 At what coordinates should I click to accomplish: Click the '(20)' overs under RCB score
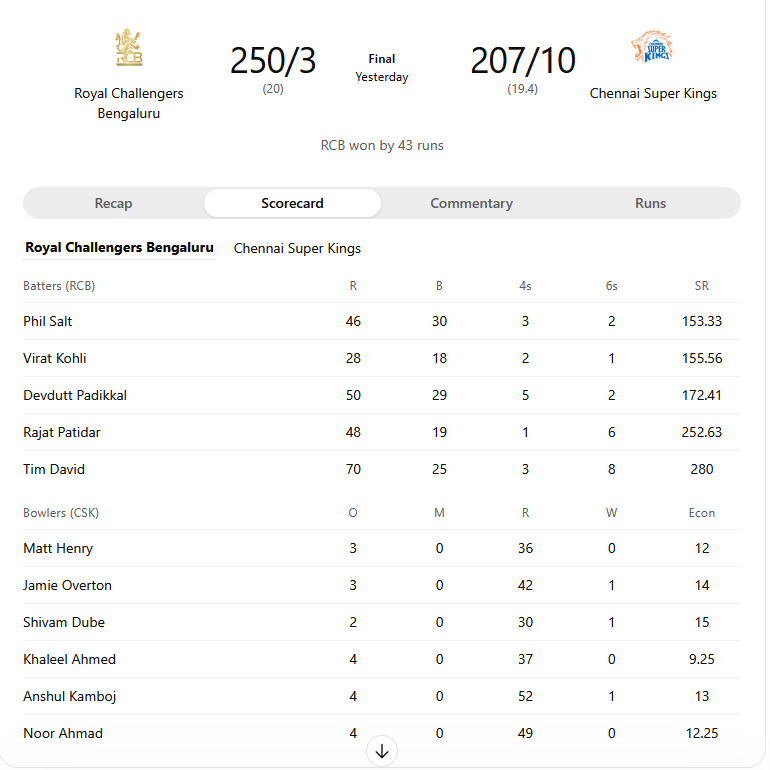(273, 89)
